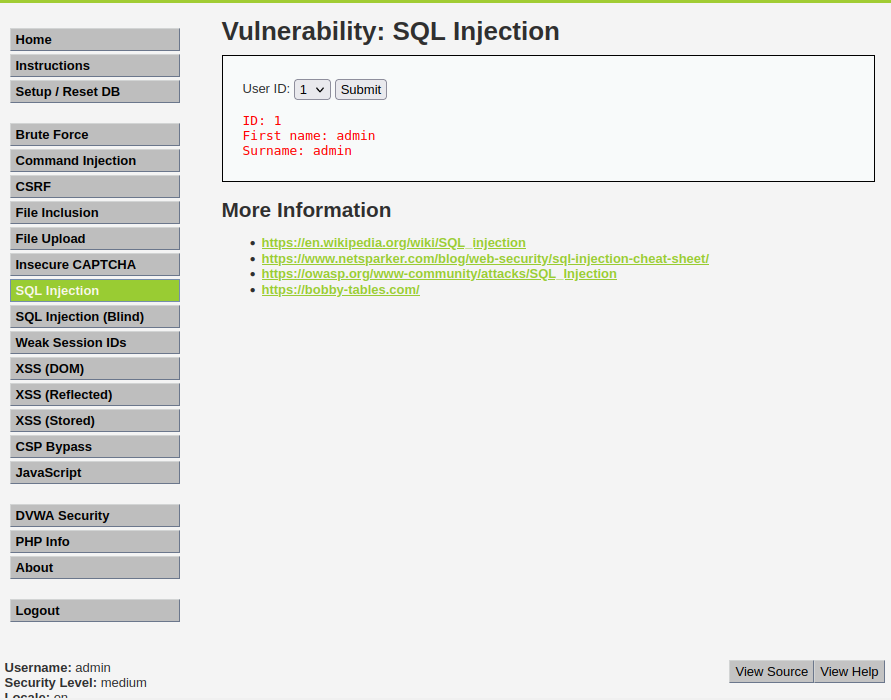Click the OWASP SQL Injection link
Screen dimensions: 891x700
click(436, 274)
